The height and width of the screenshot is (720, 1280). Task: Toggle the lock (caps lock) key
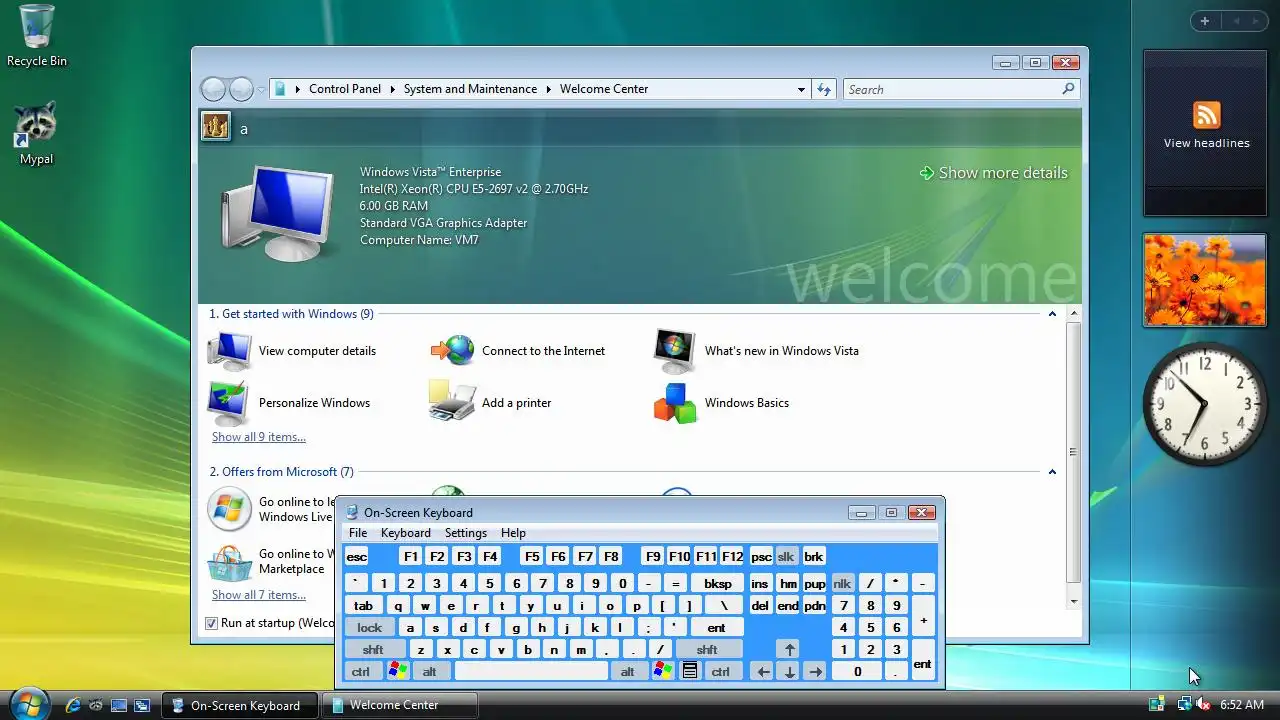(370, 628)
